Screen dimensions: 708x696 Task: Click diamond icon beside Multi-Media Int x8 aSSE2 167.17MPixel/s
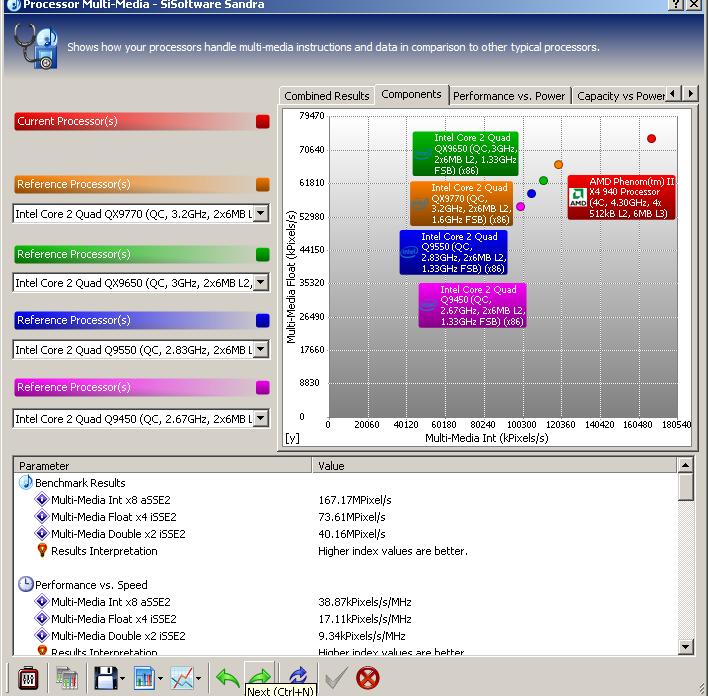point(42,500)
